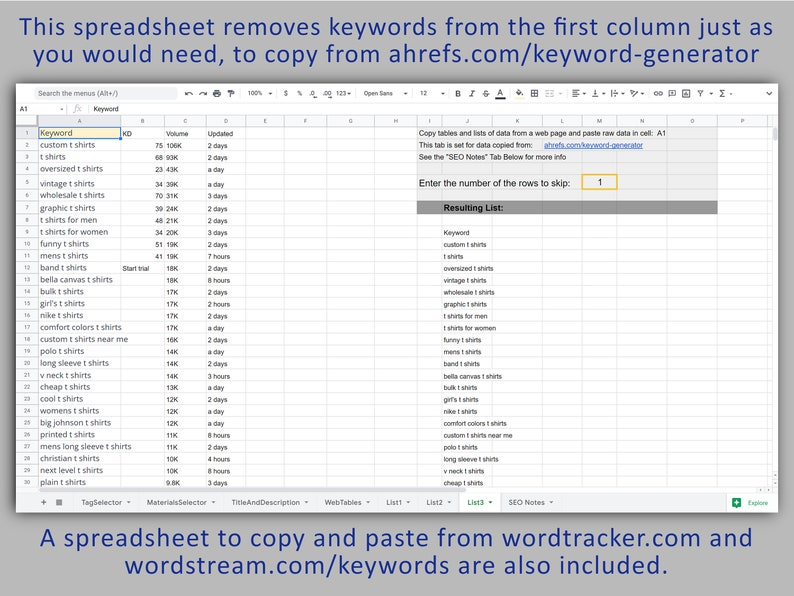Open the Open Sans font dropdown

(x=385, y=94)
